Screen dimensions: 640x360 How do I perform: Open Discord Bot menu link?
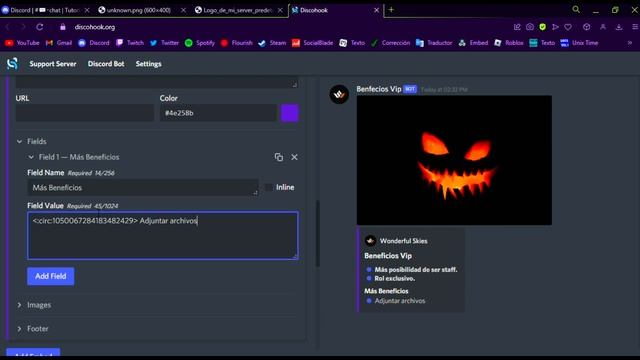(x=106, y=64)
